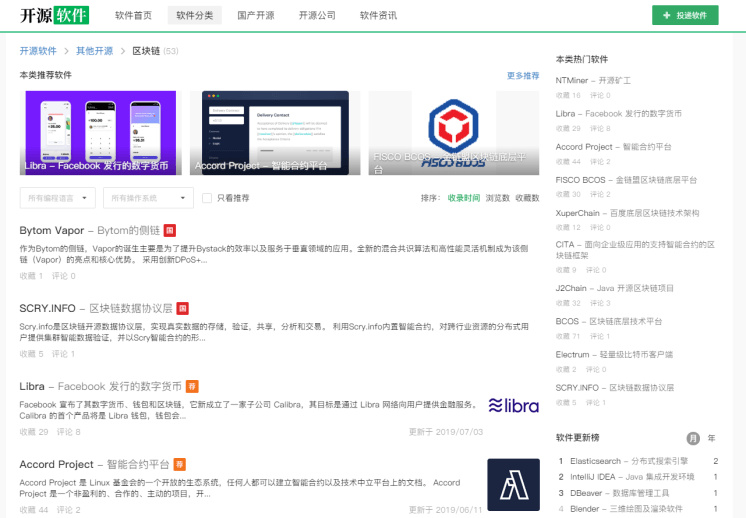The width and height of the screenshot is (746, 518).
Task: Click 评论 1 under SCRY.INFO list entry
Action: pyautogui.click(x=63, y=354)
